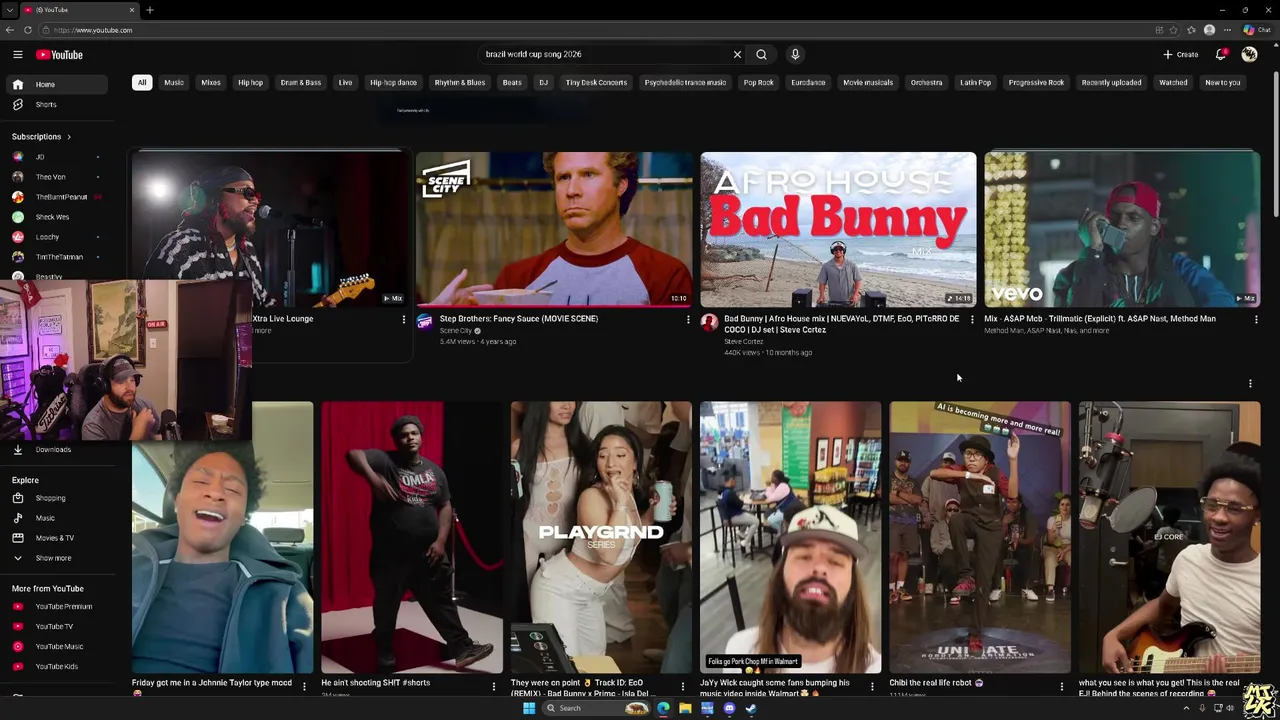Open Bad Bunny Afro House mix thumbnail
The image size is (1280, 720).
pos(838,229)
